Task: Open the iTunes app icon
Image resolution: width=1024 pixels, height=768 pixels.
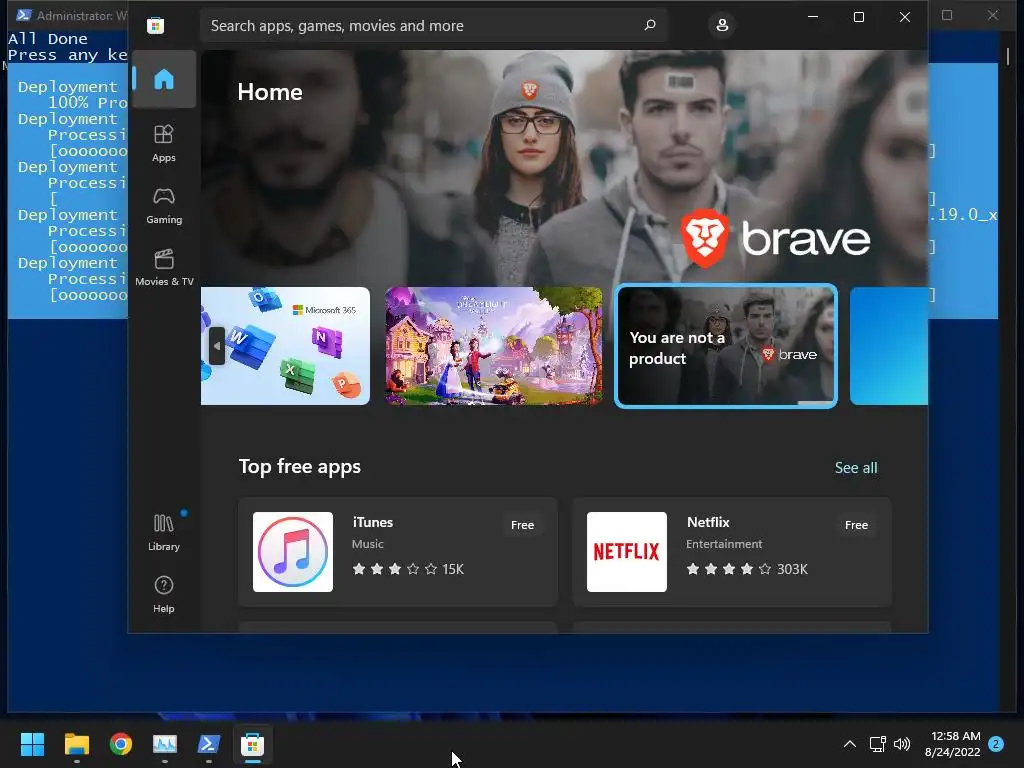Action: [293, 552]
